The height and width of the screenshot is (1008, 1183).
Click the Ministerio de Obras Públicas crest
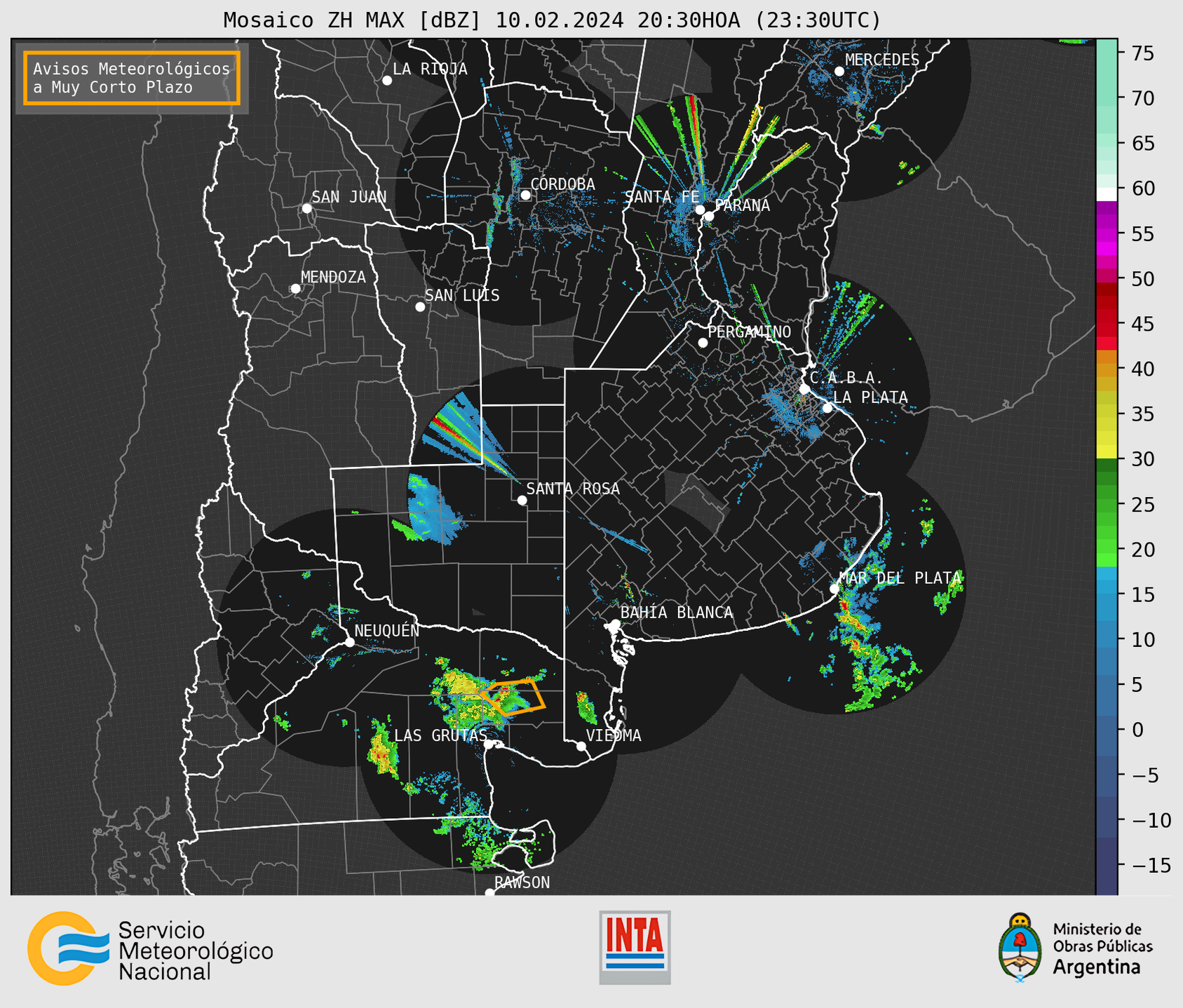(1020, 947)
